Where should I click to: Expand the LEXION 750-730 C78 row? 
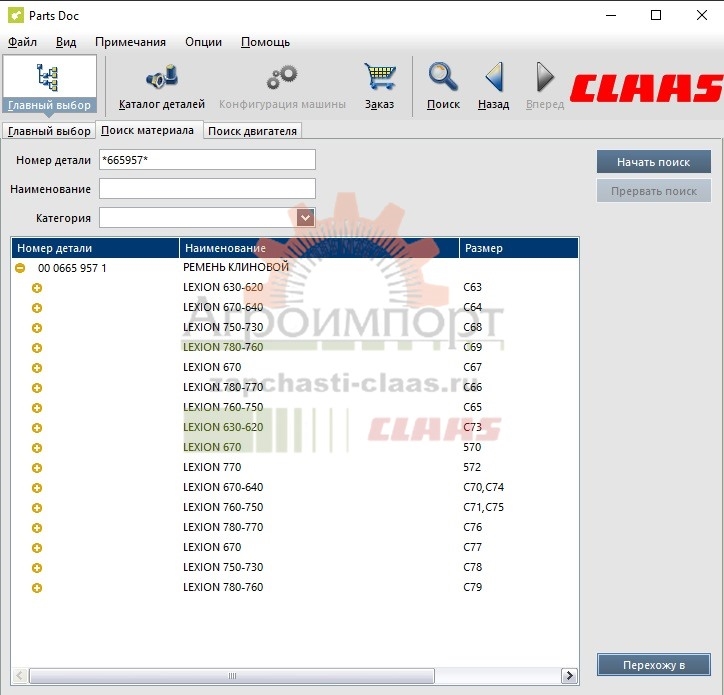point(37,568)
